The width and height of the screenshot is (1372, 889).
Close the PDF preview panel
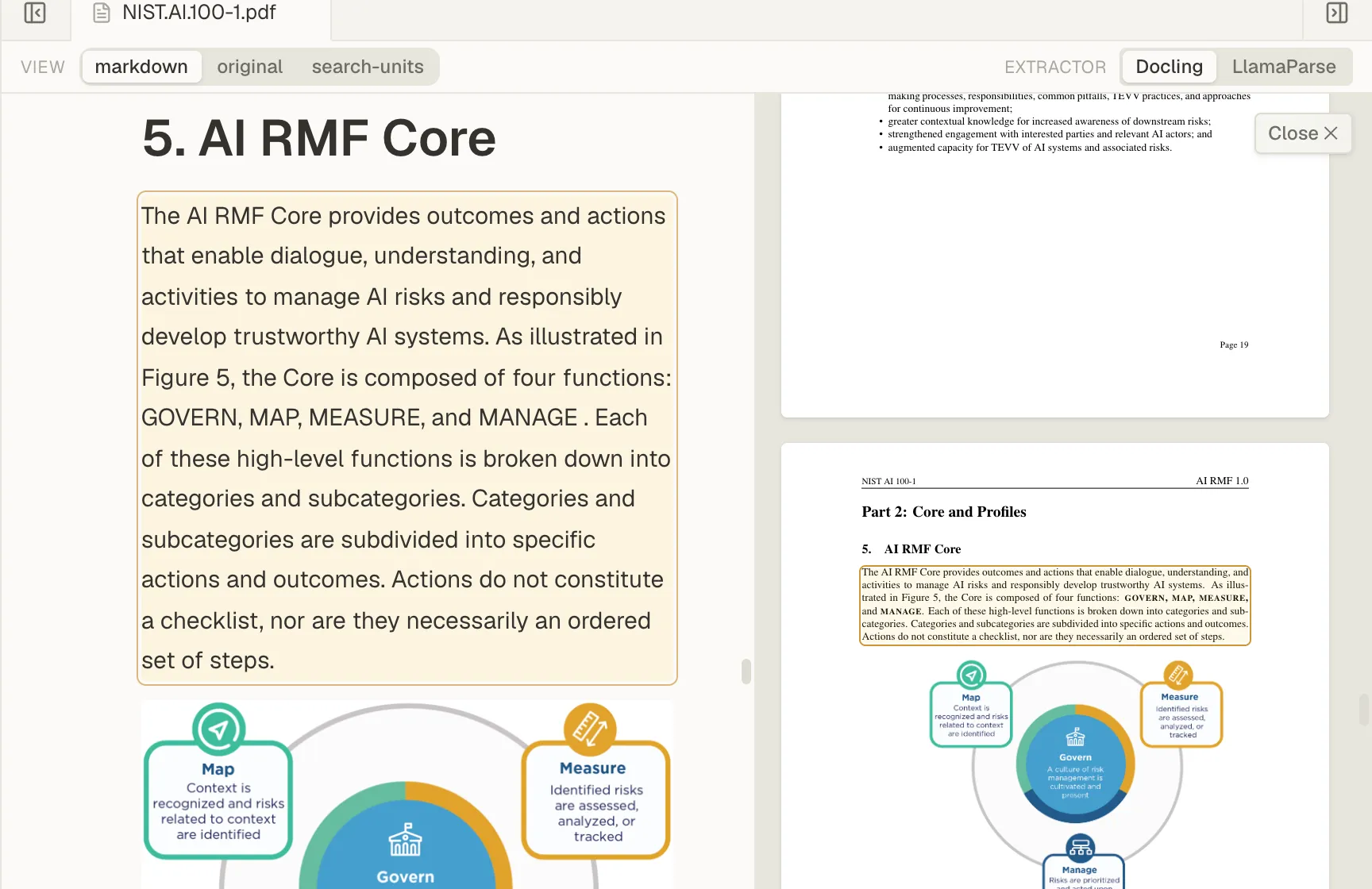click(x=1303, y=133)
